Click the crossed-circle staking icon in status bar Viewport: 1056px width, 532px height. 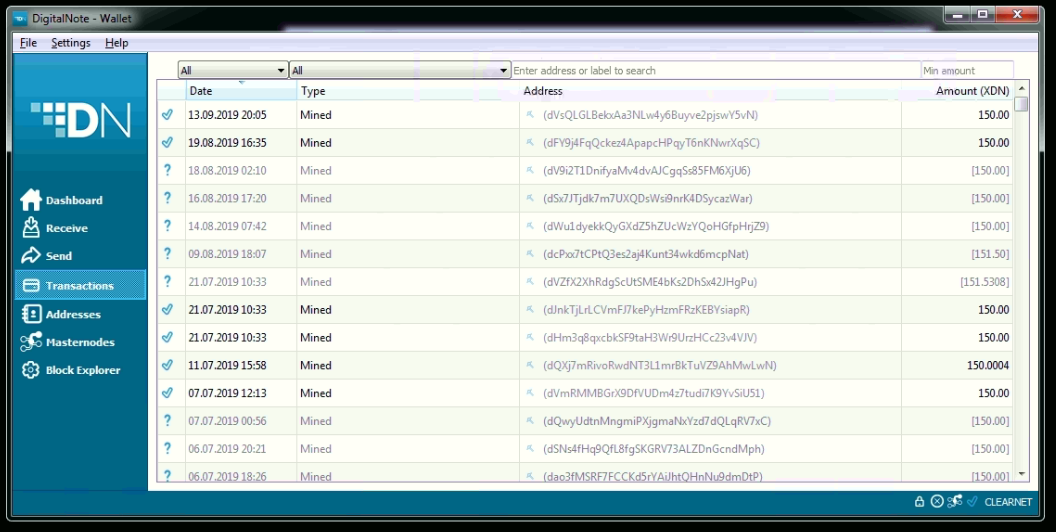pos(937,502)
